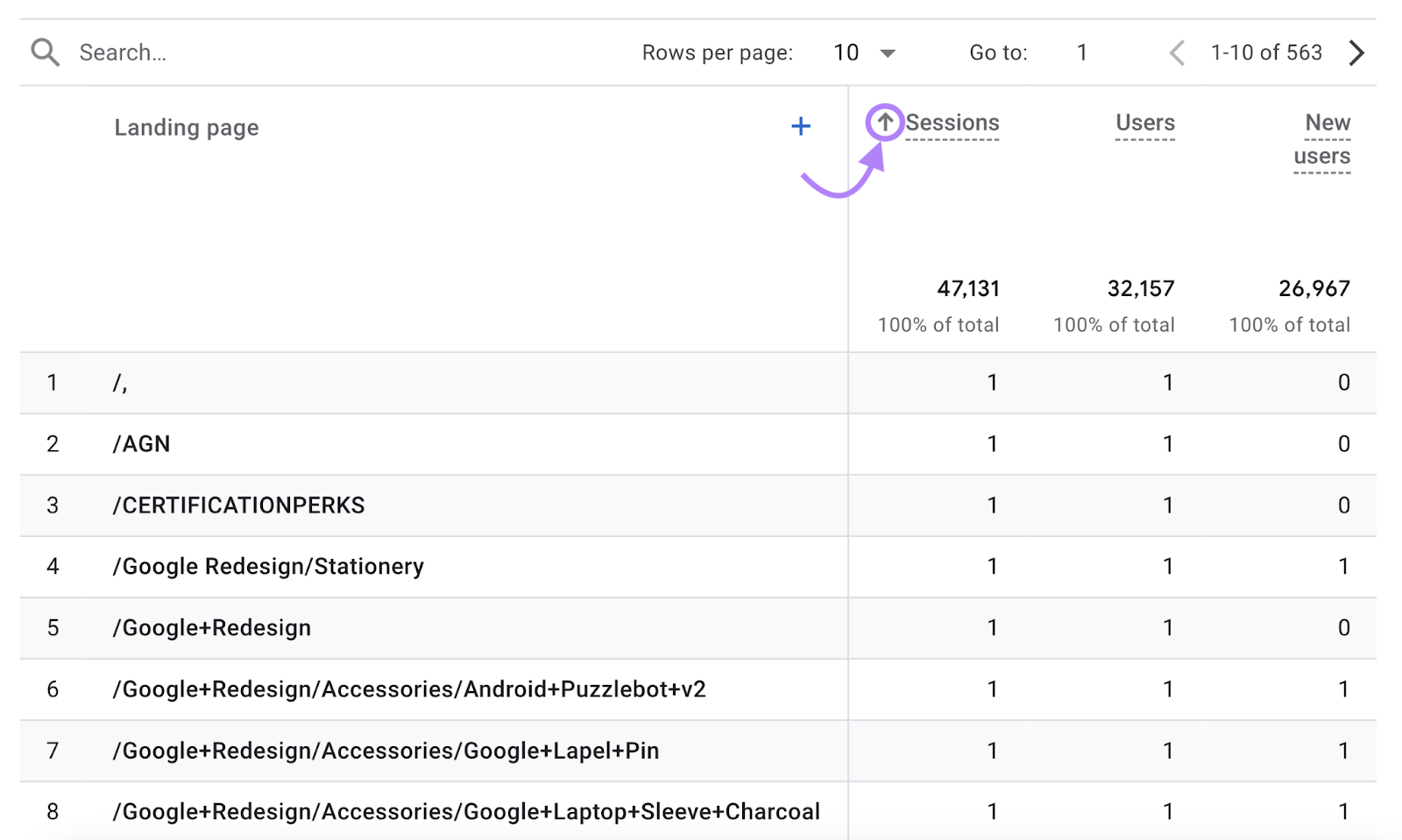The image size is (1402, 840).
Task: Click into the Search field
Action: click(263, 53)
